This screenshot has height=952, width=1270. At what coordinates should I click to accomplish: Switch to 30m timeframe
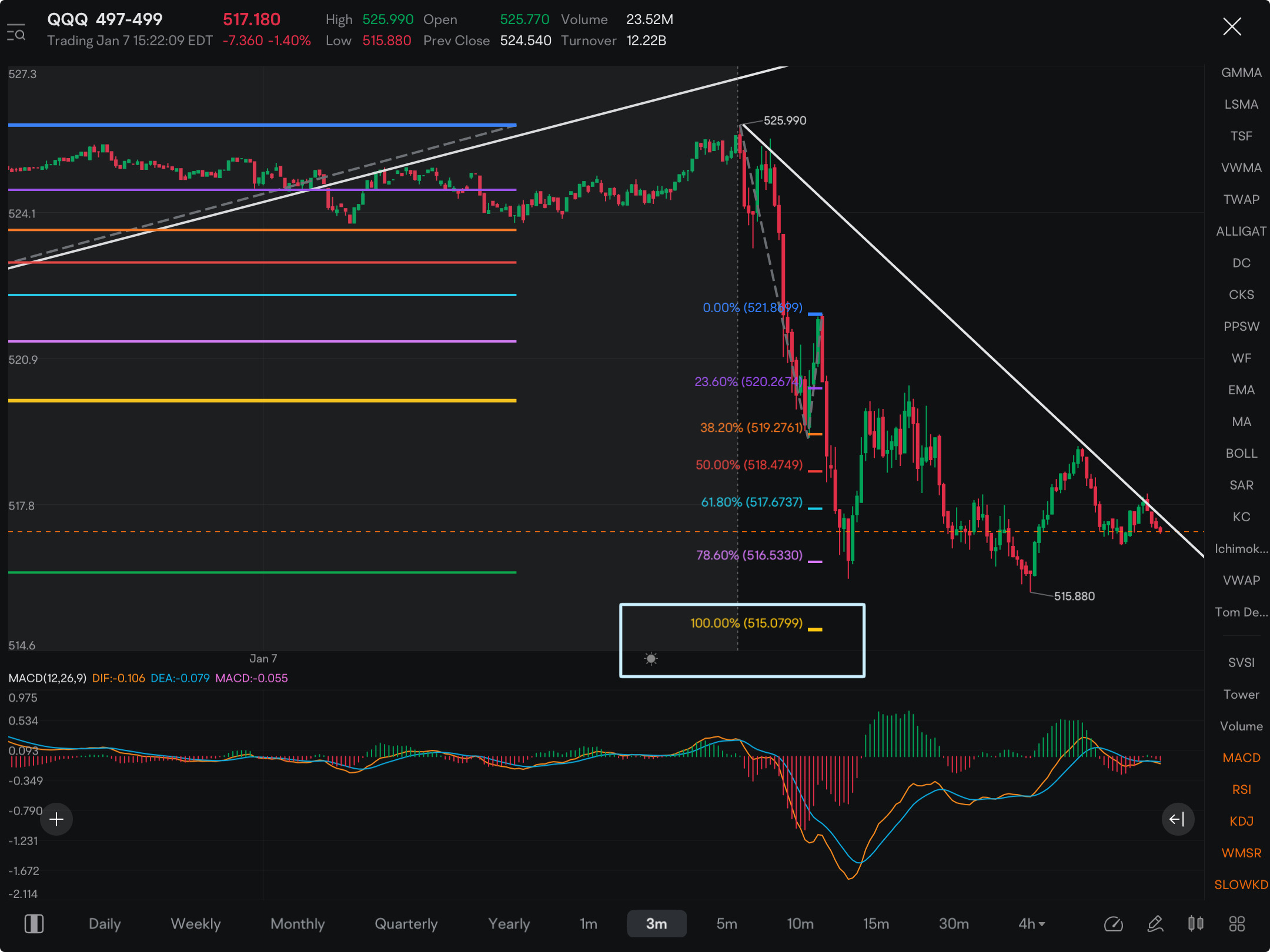click(954, 924)
